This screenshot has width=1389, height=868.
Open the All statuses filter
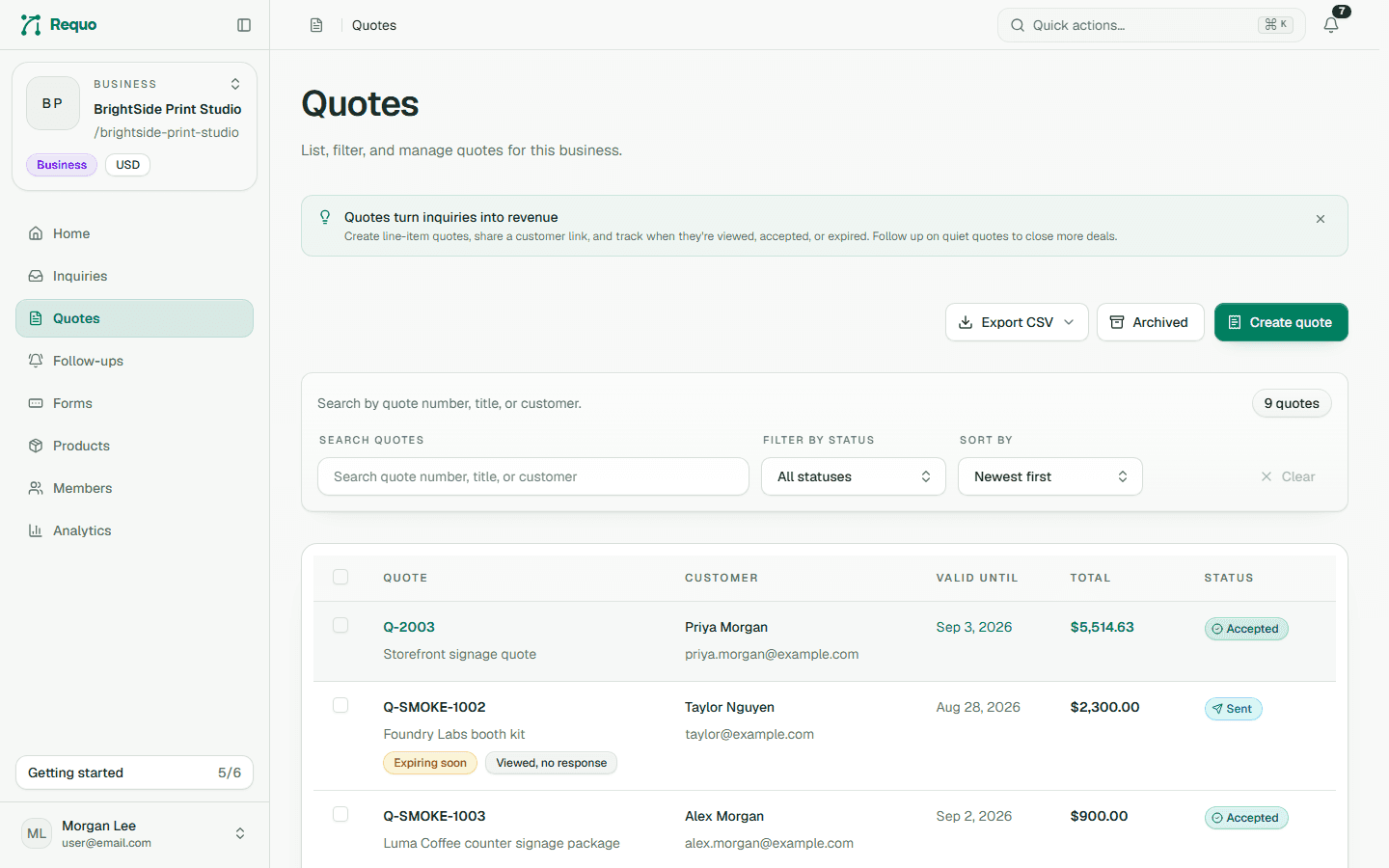854,476
